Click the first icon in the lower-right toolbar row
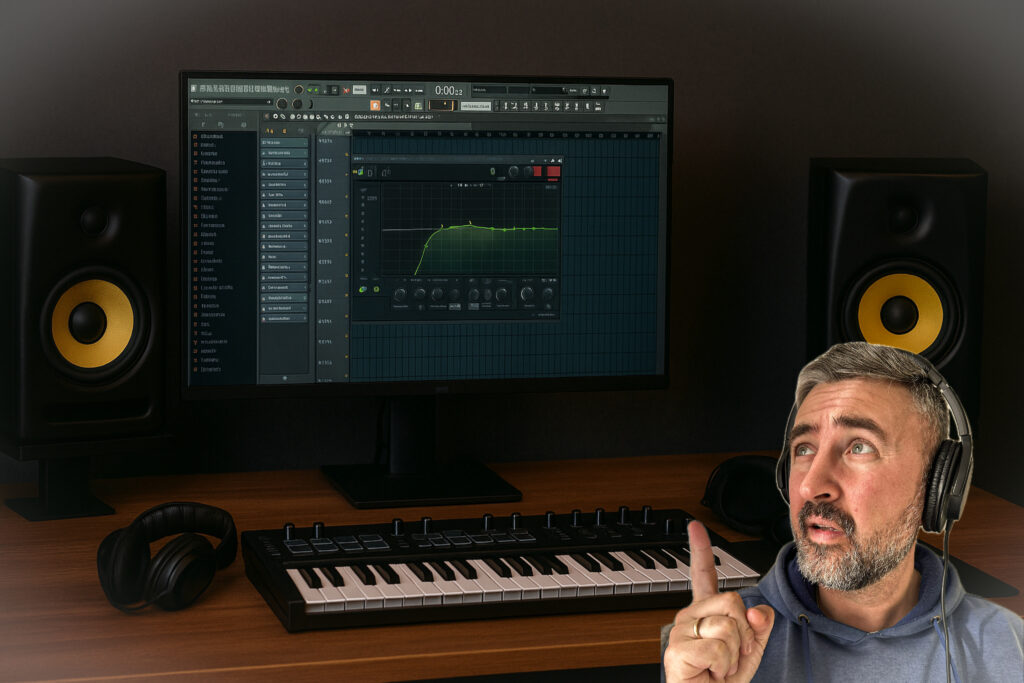The image size is (1024, 683). [495, 105]
